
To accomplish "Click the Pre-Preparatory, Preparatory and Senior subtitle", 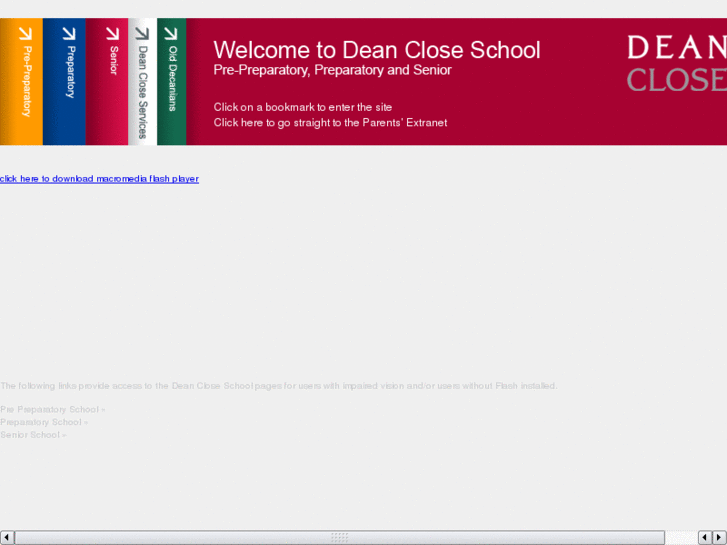I will click(332, 70).
